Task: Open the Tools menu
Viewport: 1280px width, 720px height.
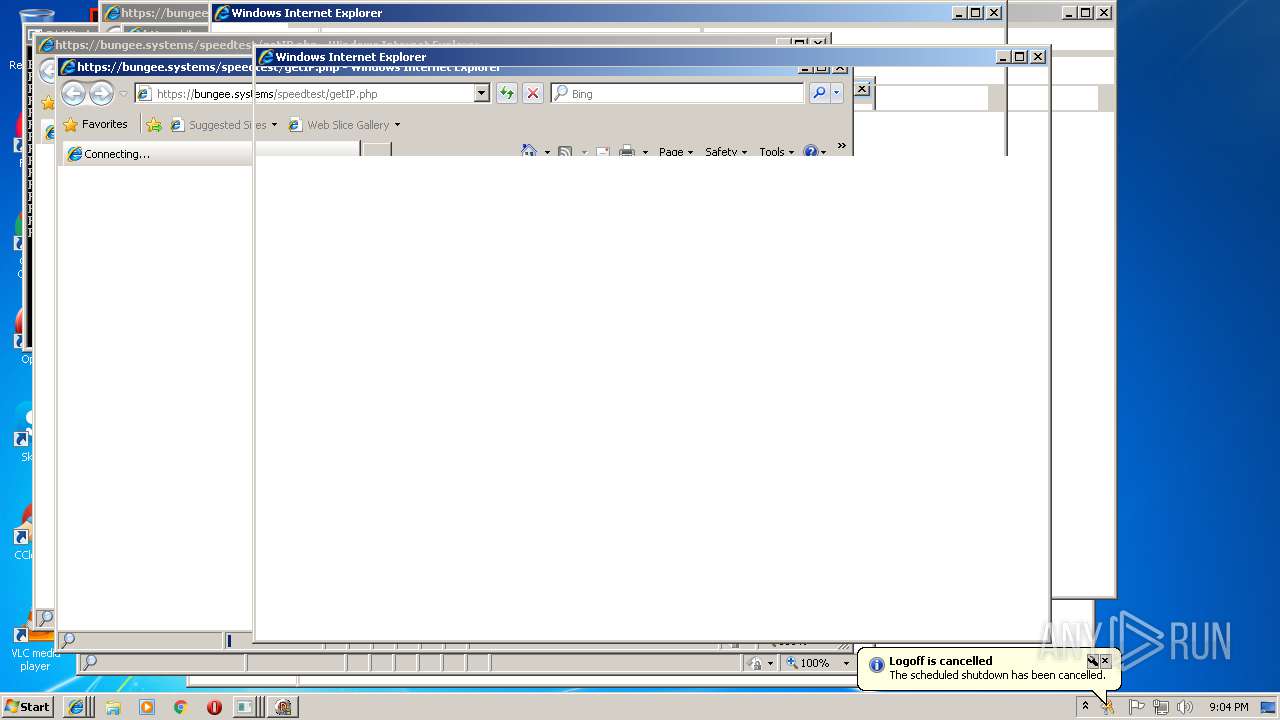Action: (x=776, y=152)
